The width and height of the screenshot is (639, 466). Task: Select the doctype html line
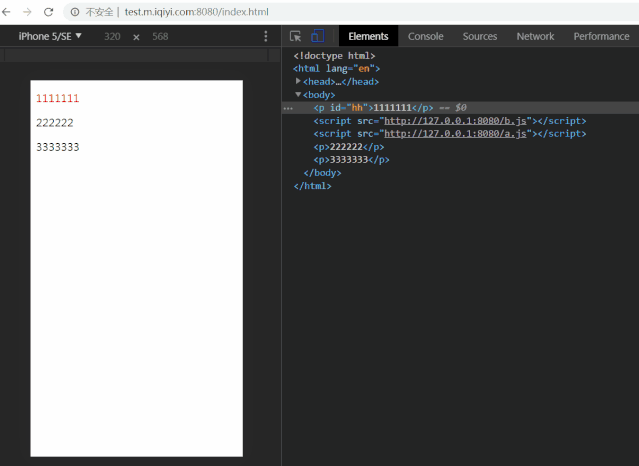334,55
